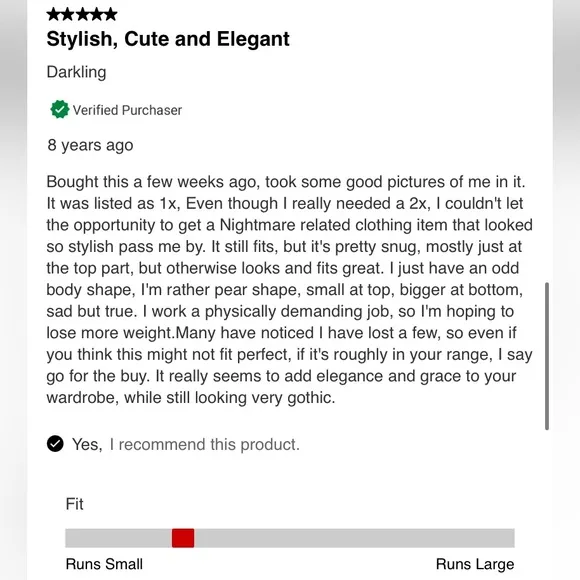The height and width of the screenshot is (580, 580).
Task: Click the second star of the rating
Action: click(68, 14)
